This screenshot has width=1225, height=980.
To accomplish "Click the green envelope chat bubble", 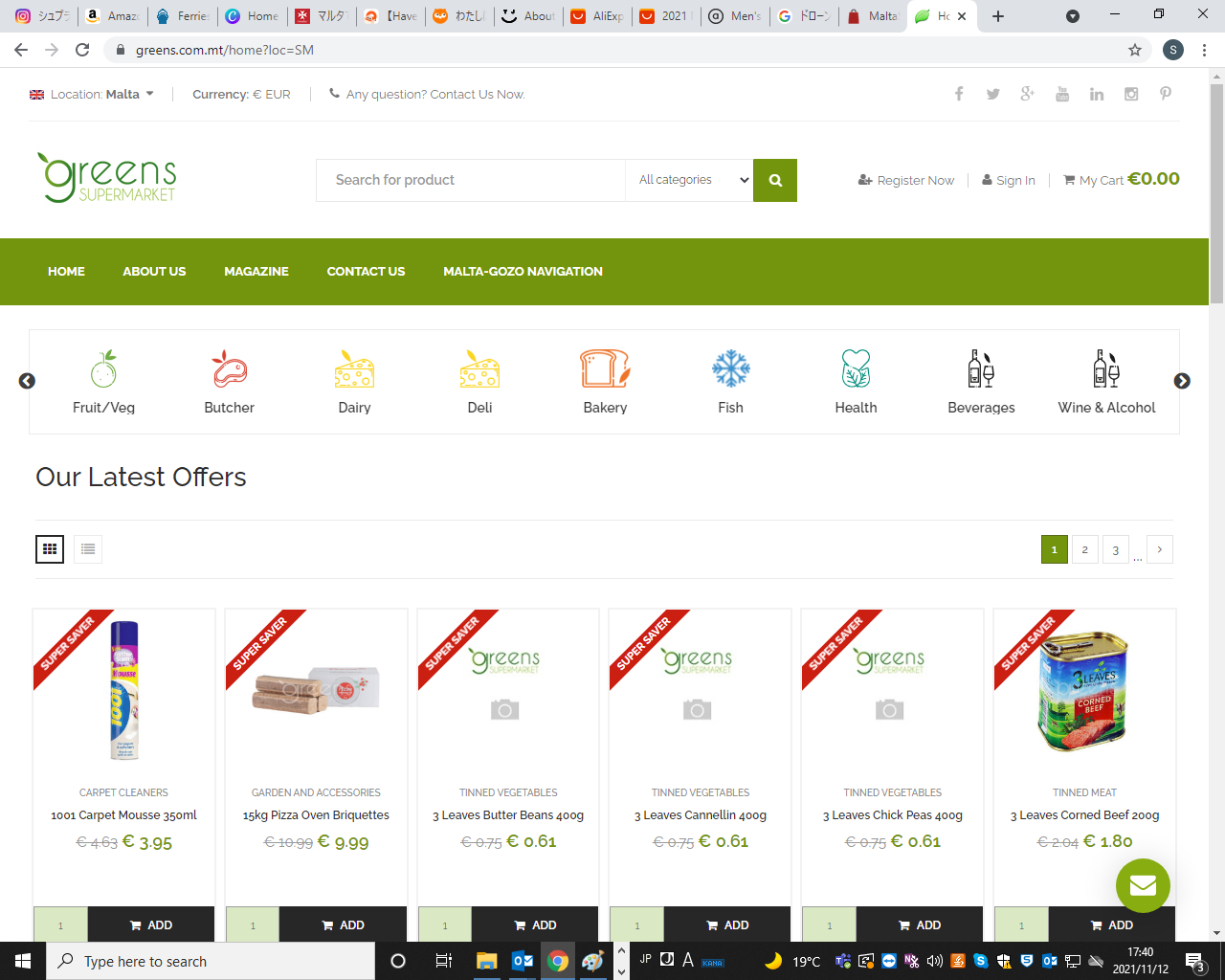I will (x=1143, y=885).
